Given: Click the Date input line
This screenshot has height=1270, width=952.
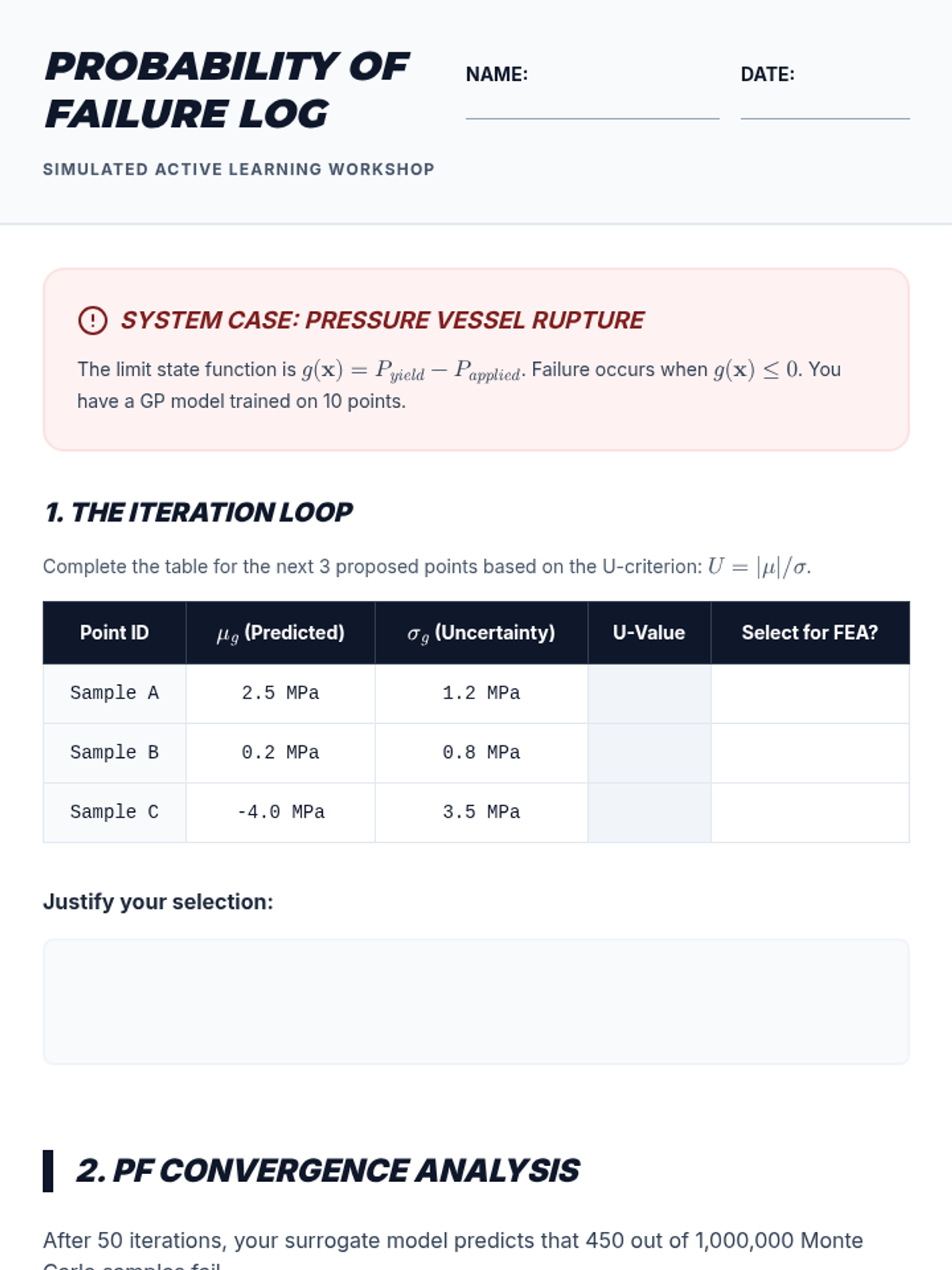Looking at the screenshot, I should tap(824, 107).
